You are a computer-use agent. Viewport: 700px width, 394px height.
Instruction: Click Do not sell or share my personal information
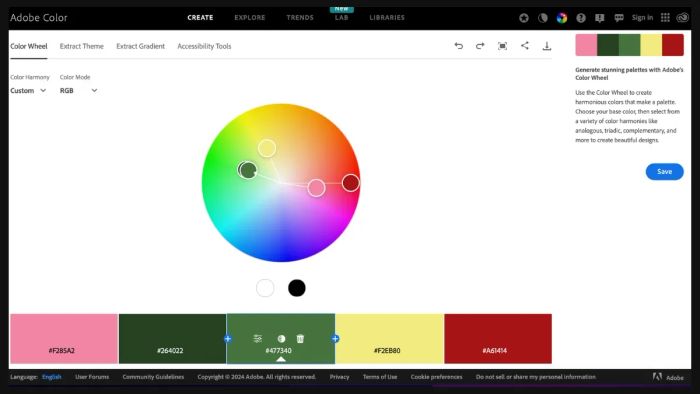point(536,377)
